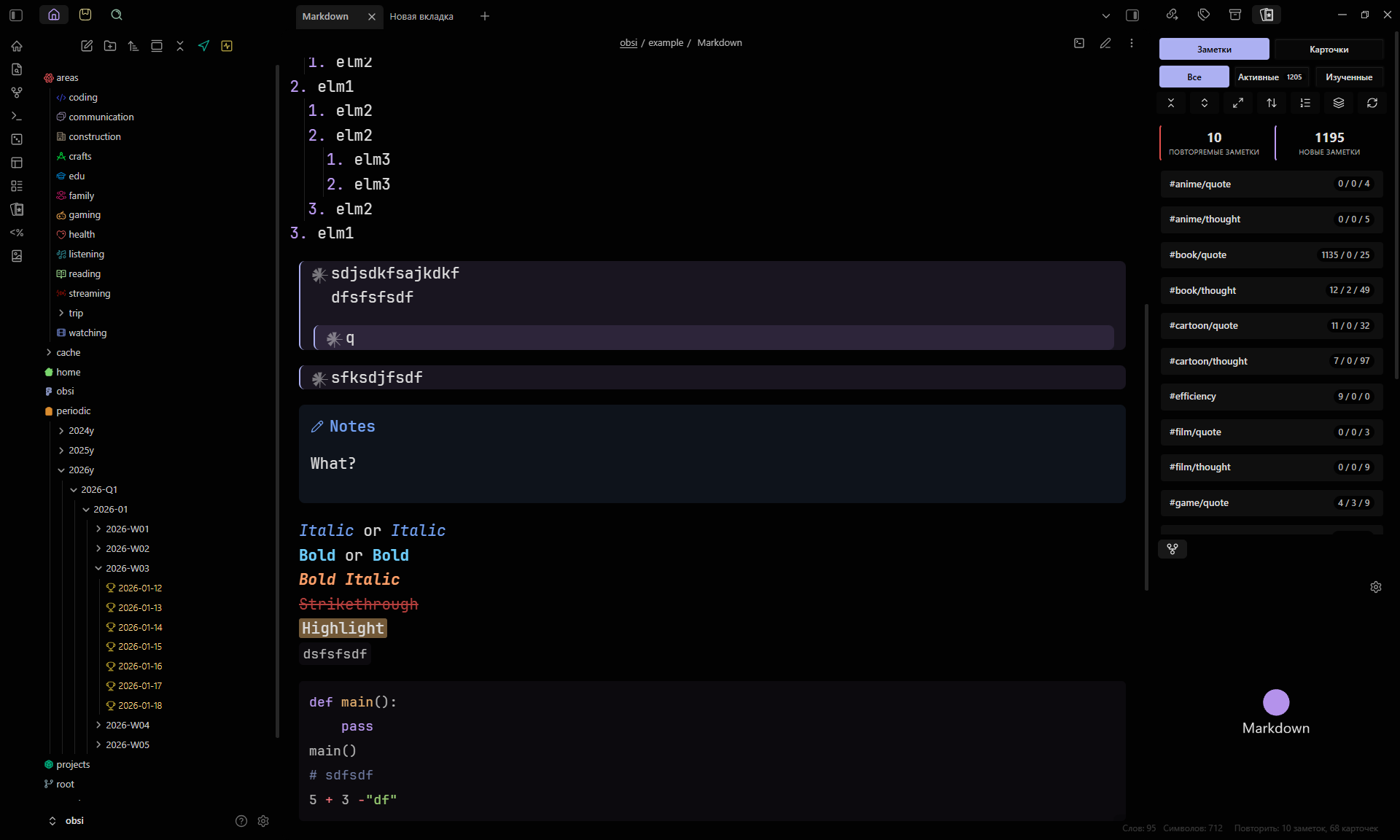Open a new tab with plus button
The height and width of the screenshot is (840, 1400).
[485, 16]
